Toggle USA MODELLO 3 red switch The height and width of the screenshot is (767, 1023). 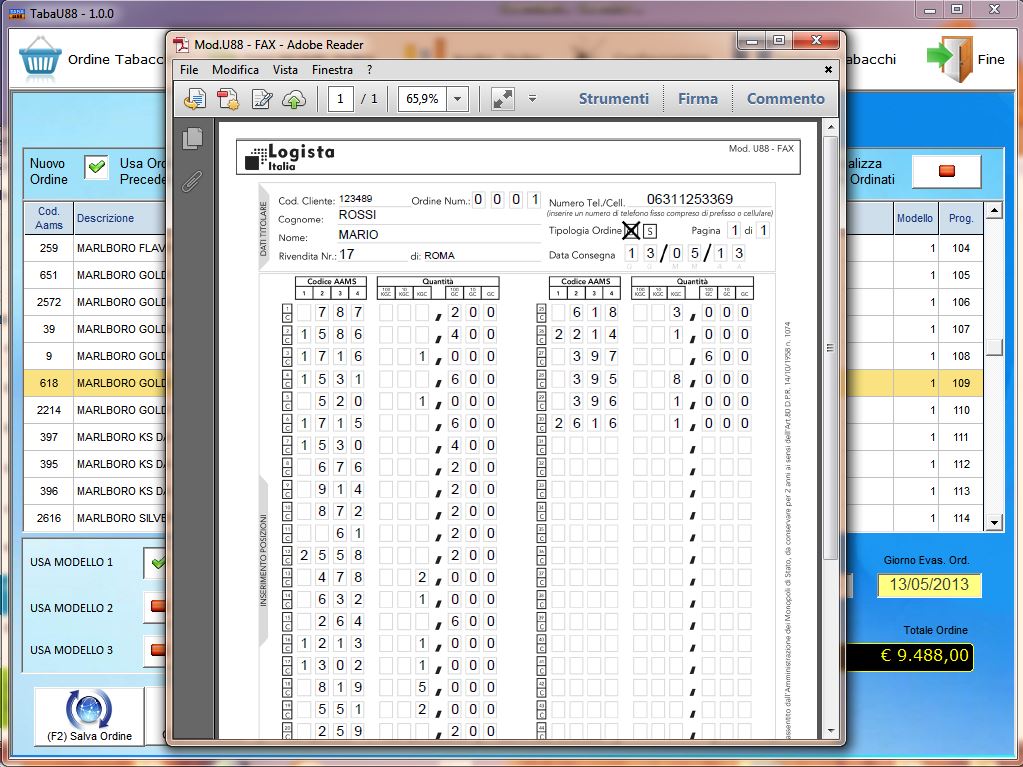(157, 650)
